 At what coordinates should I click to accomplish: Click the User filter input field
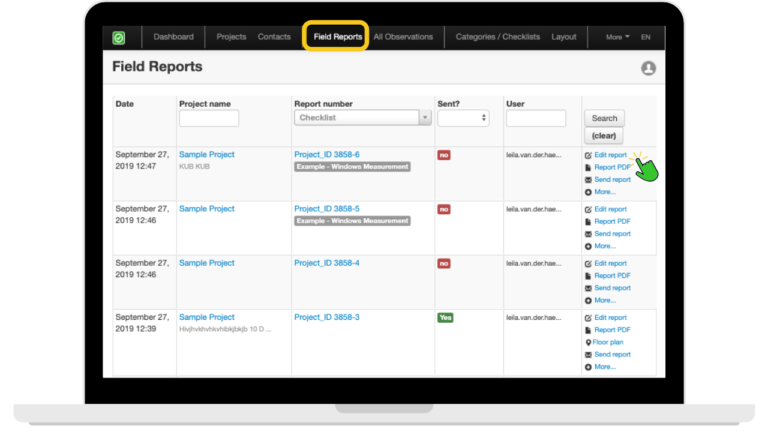[535, 118]
